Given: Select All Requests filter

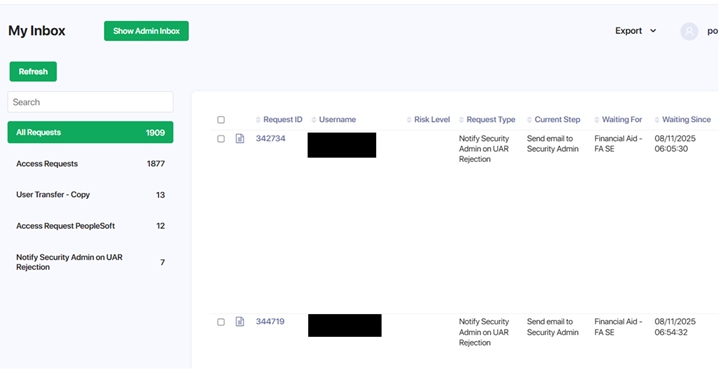Looking at the screenshot, I should point(90,132).
